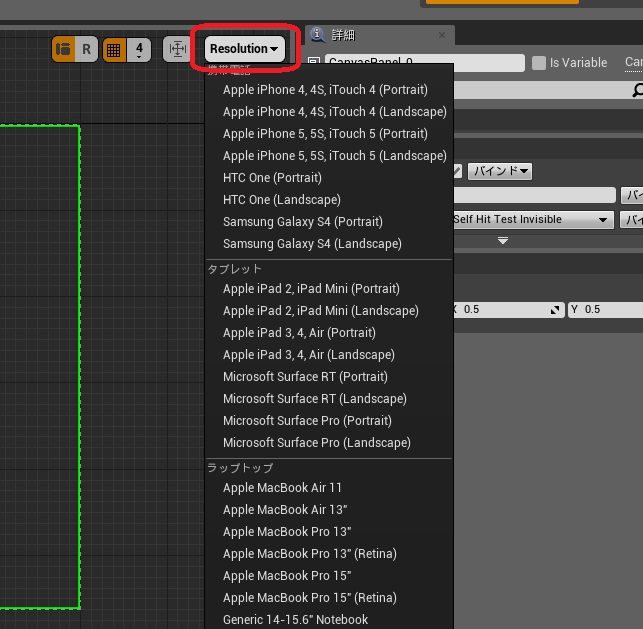Click the magnifier icon on the 詳細 tab
The width and height of the screenshot is (643, 629).
(317, 35)
